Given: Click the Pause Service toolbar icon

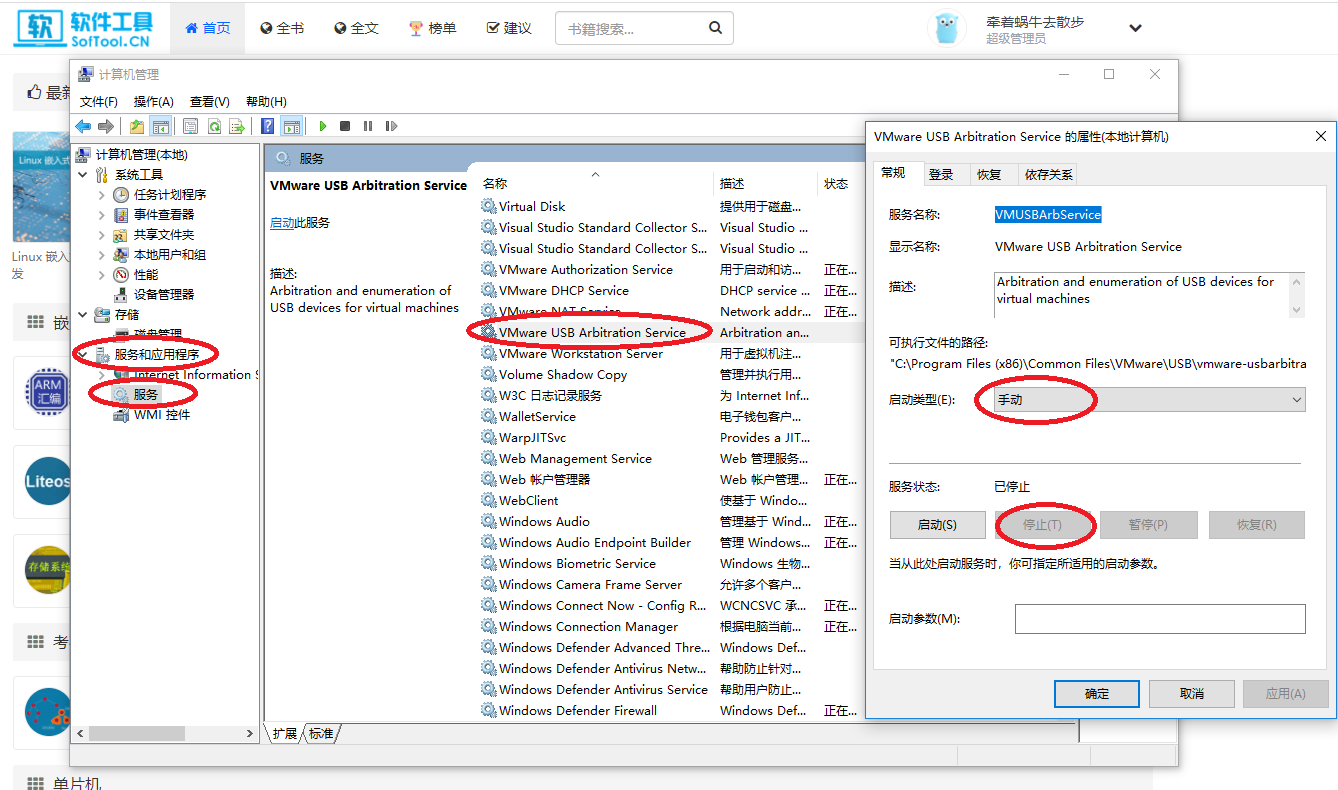Looking at the screenshot, I should [368, 126].
